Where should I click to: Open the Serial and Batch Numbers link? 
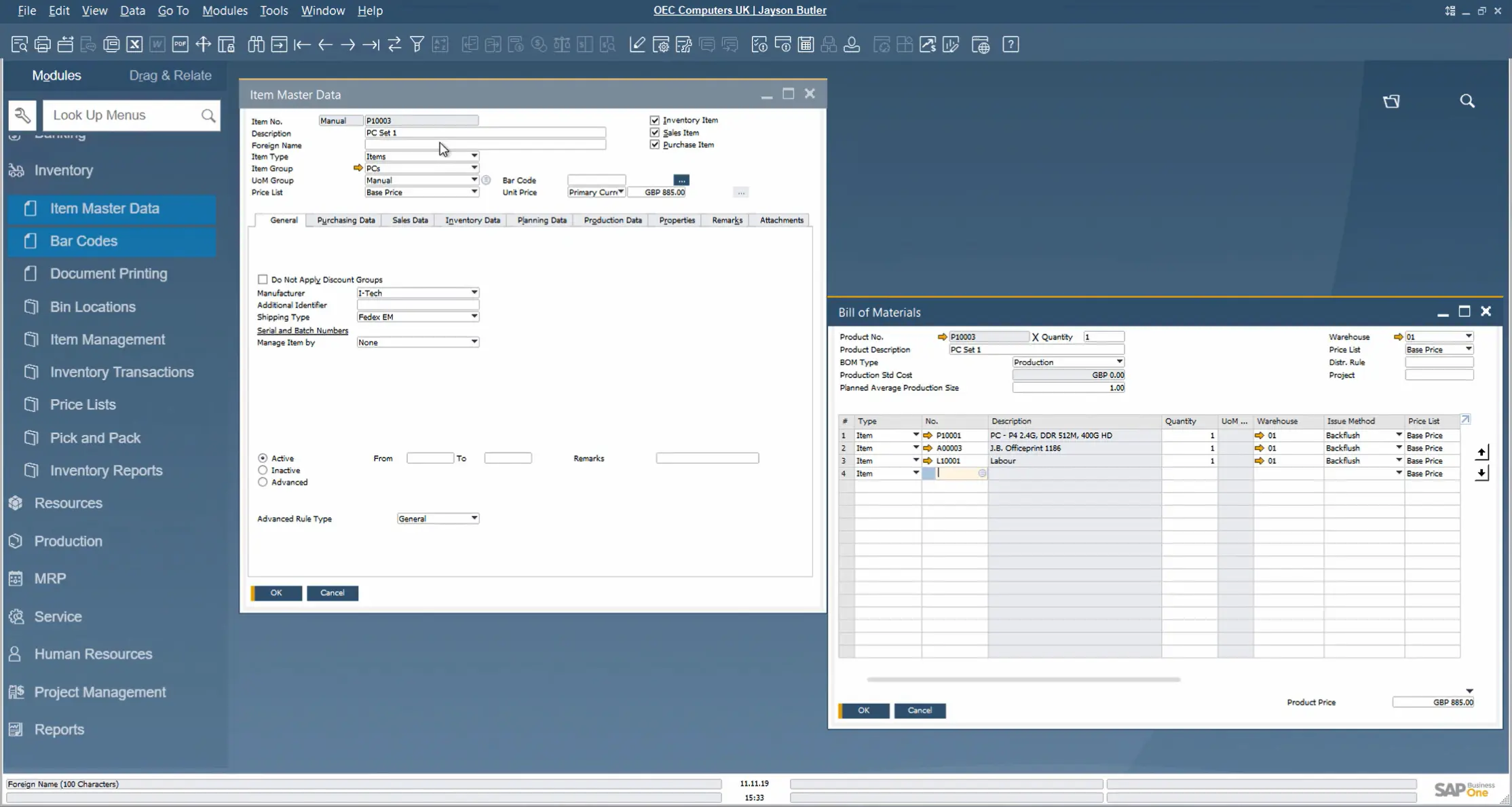click(x=303, y=331)
